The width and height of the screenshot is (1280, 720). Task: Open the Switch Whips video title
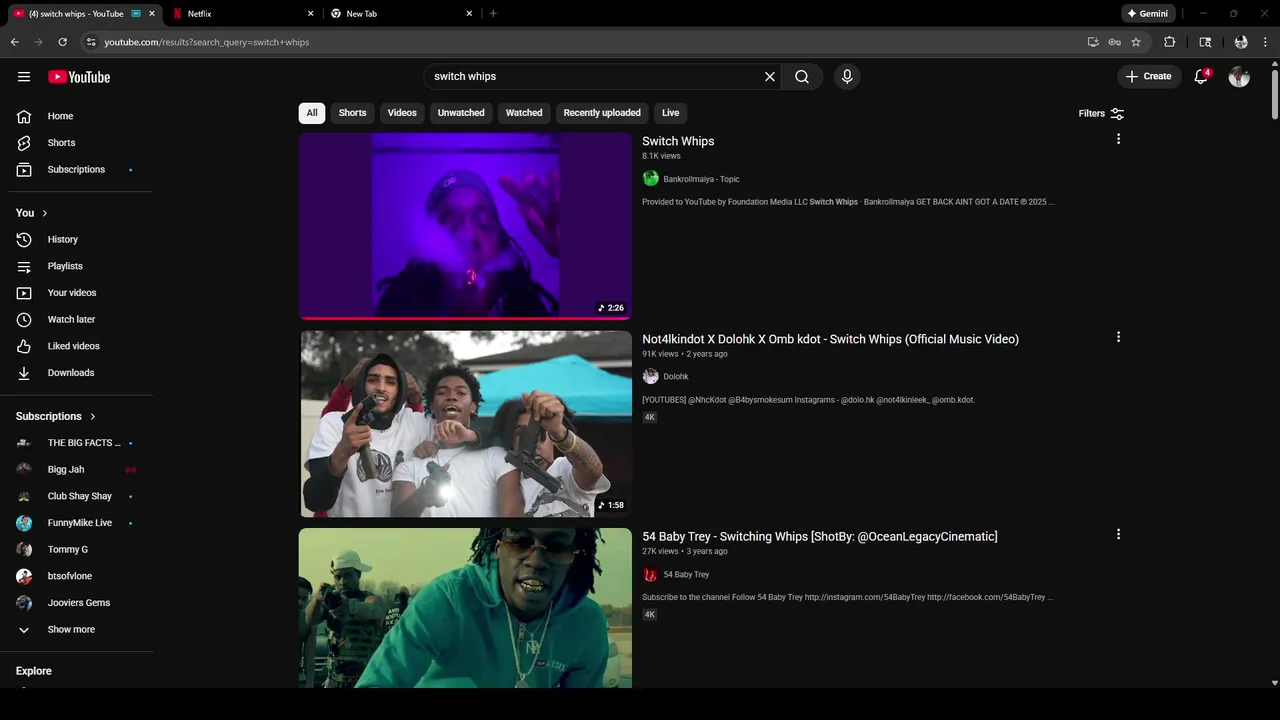pos(678,141)
